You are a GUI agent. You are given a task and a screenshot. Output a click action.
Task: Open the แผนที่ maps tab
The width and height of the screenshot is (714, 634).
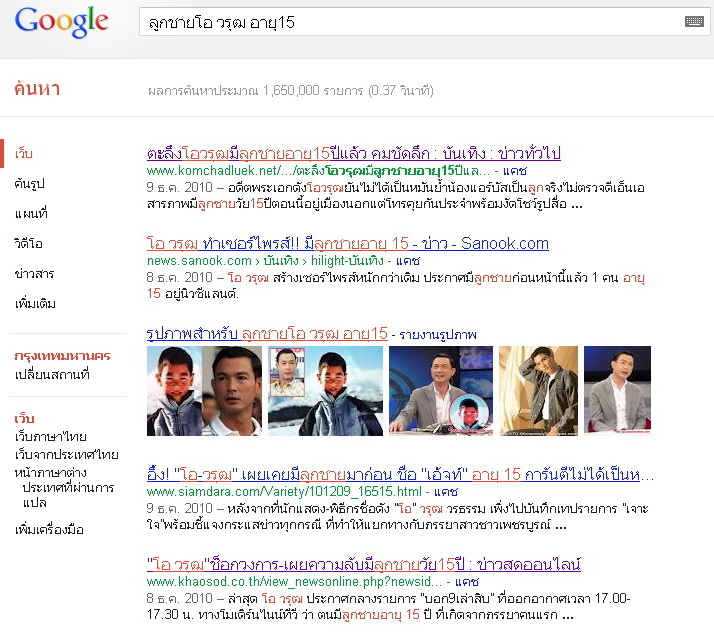(31, 213)
